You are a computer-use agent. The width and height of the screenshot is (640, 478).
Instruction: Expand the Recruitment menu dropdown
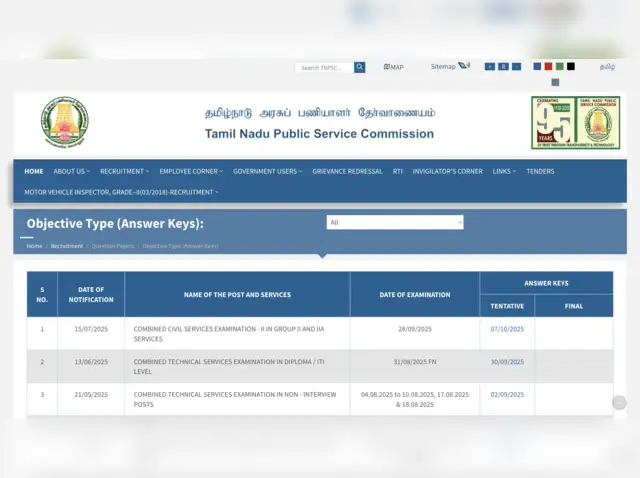124,171
